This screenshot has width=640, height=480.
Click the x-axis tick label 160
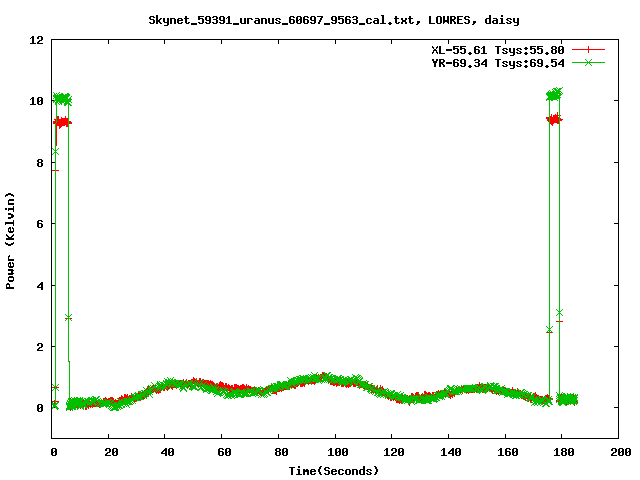[x=507, y=452]
